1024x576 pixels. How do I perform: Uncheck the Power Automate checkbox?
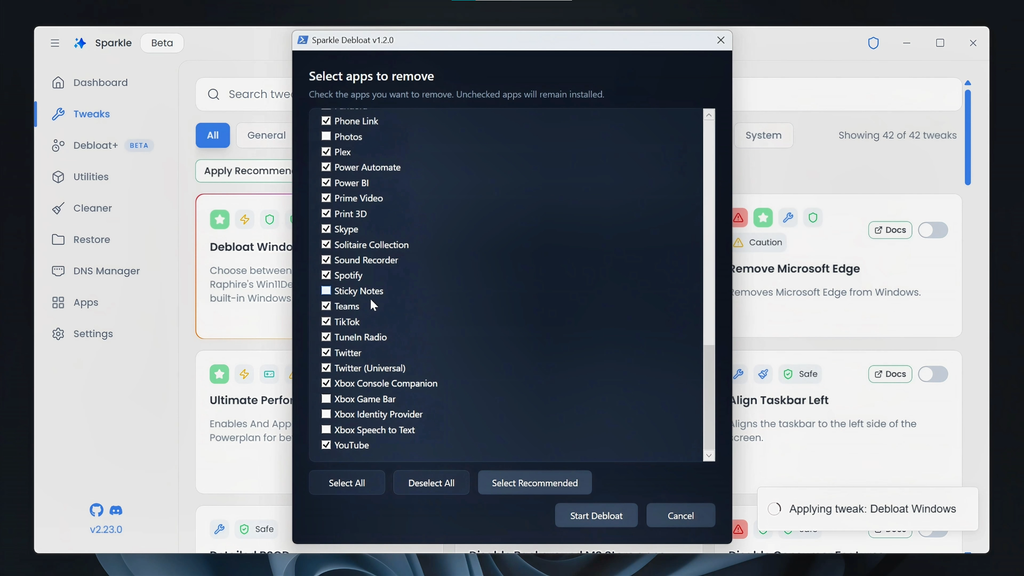(x=326, y=167)
